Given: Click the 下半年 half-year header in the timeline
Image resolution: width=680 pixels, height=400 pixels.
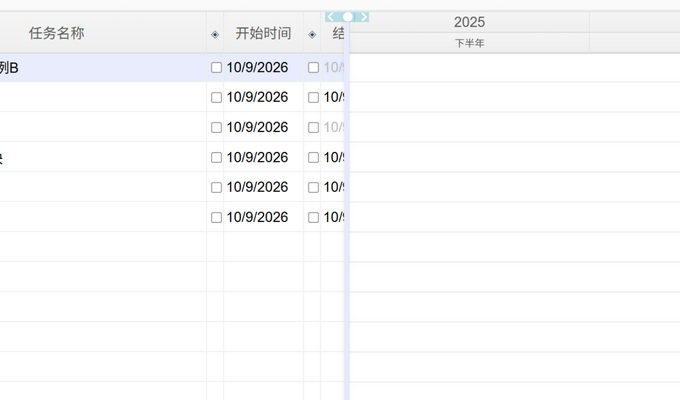Looking at the screenshot, I should coord(469,43).
